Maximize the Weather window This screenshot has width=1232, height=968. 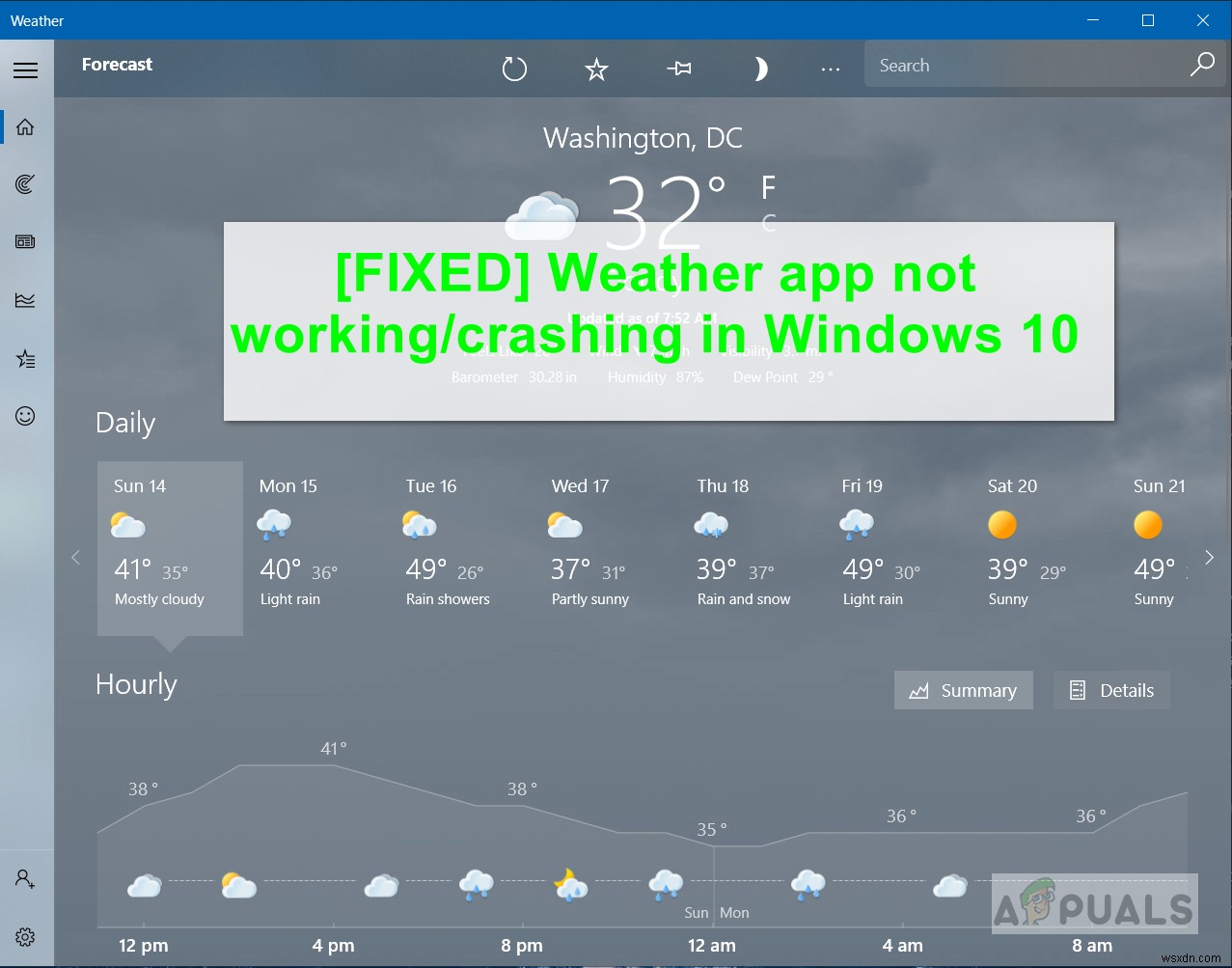point(1148,20)
